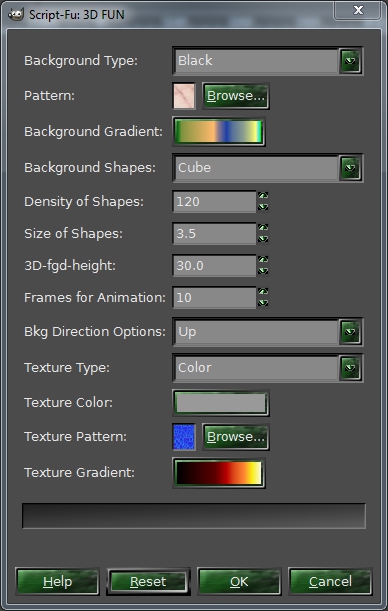Click the Background Type dropdown arrow button
This screenshot has width=388, height=611.
point(350,60)
